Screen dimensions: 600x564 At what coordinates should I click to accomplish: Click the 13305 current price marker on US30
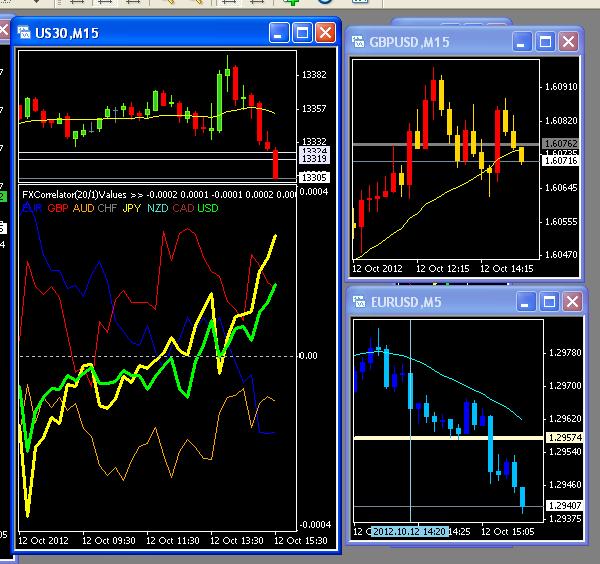click(x=314, y=178)
